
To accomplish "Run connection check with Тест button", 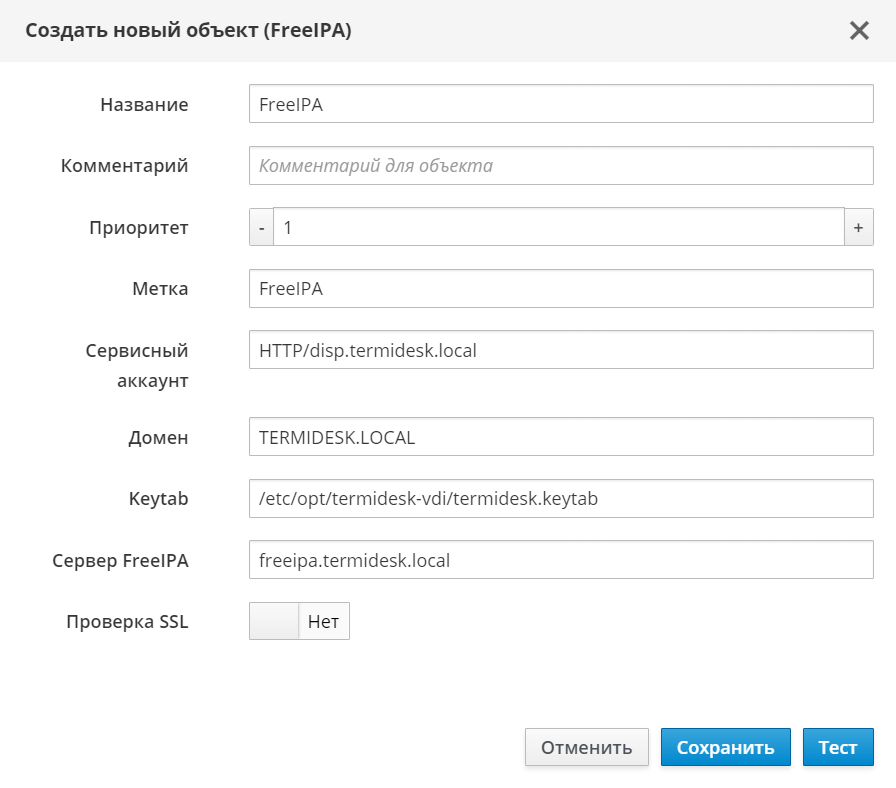I will coord(837,747).
